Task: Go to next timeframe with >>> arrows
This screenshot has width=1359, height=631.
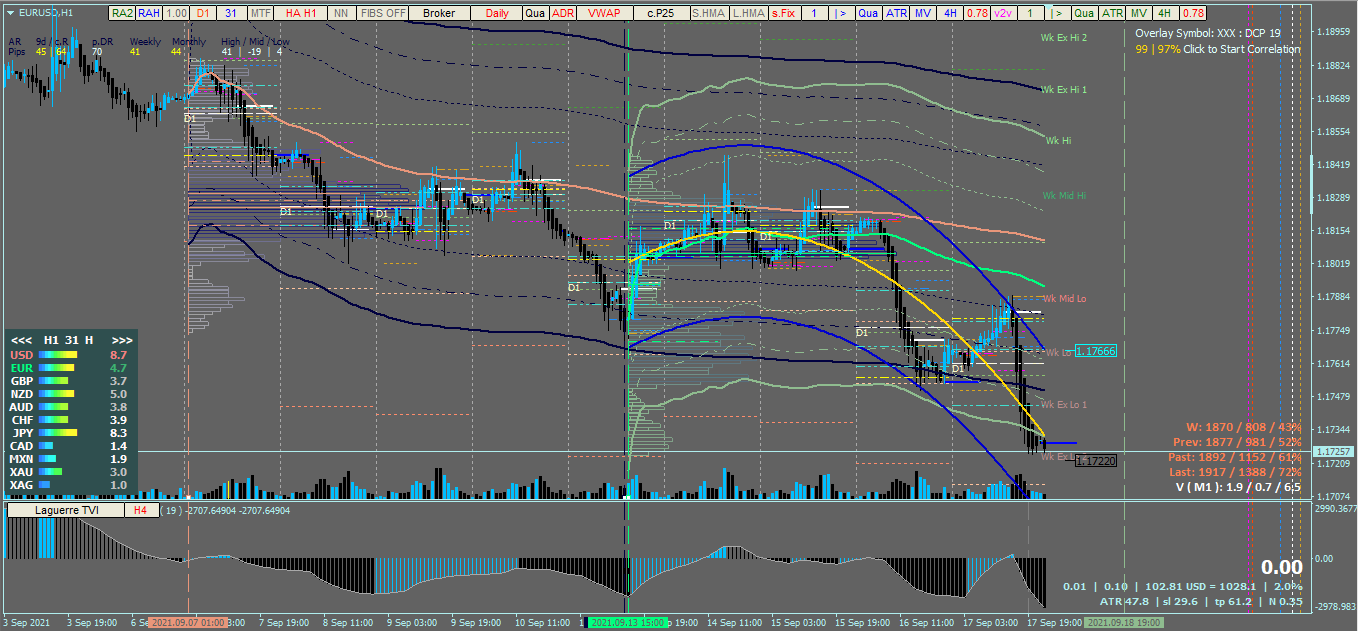Action: [121, 340]
